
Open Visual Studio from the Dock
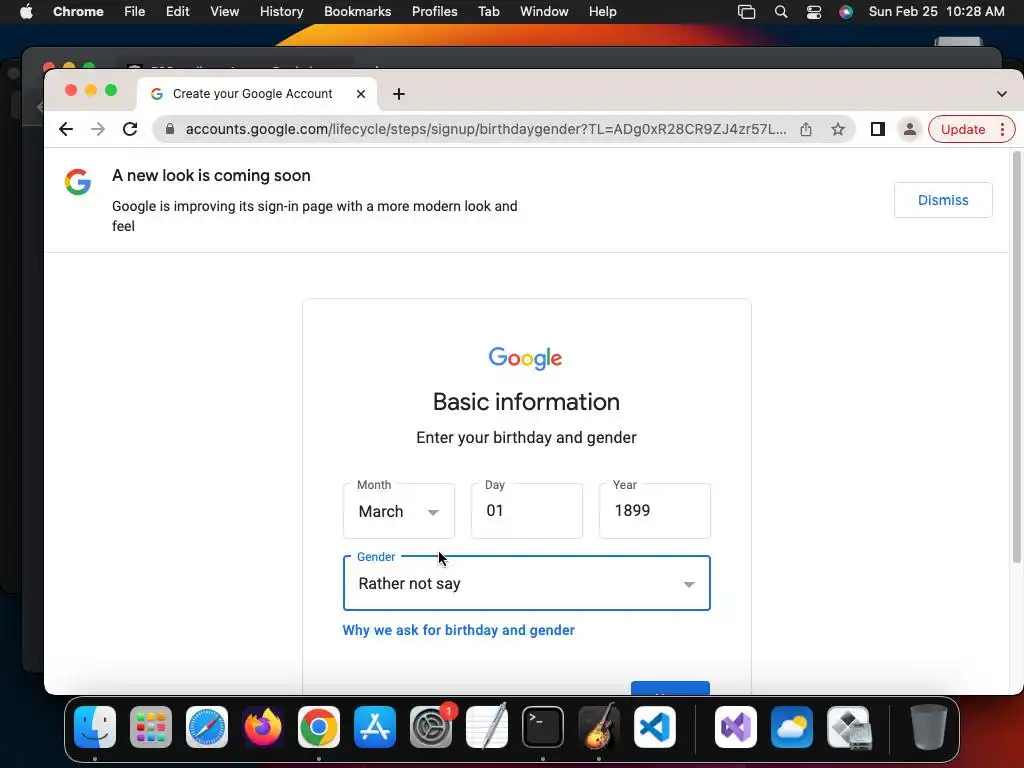click(736, 727)
